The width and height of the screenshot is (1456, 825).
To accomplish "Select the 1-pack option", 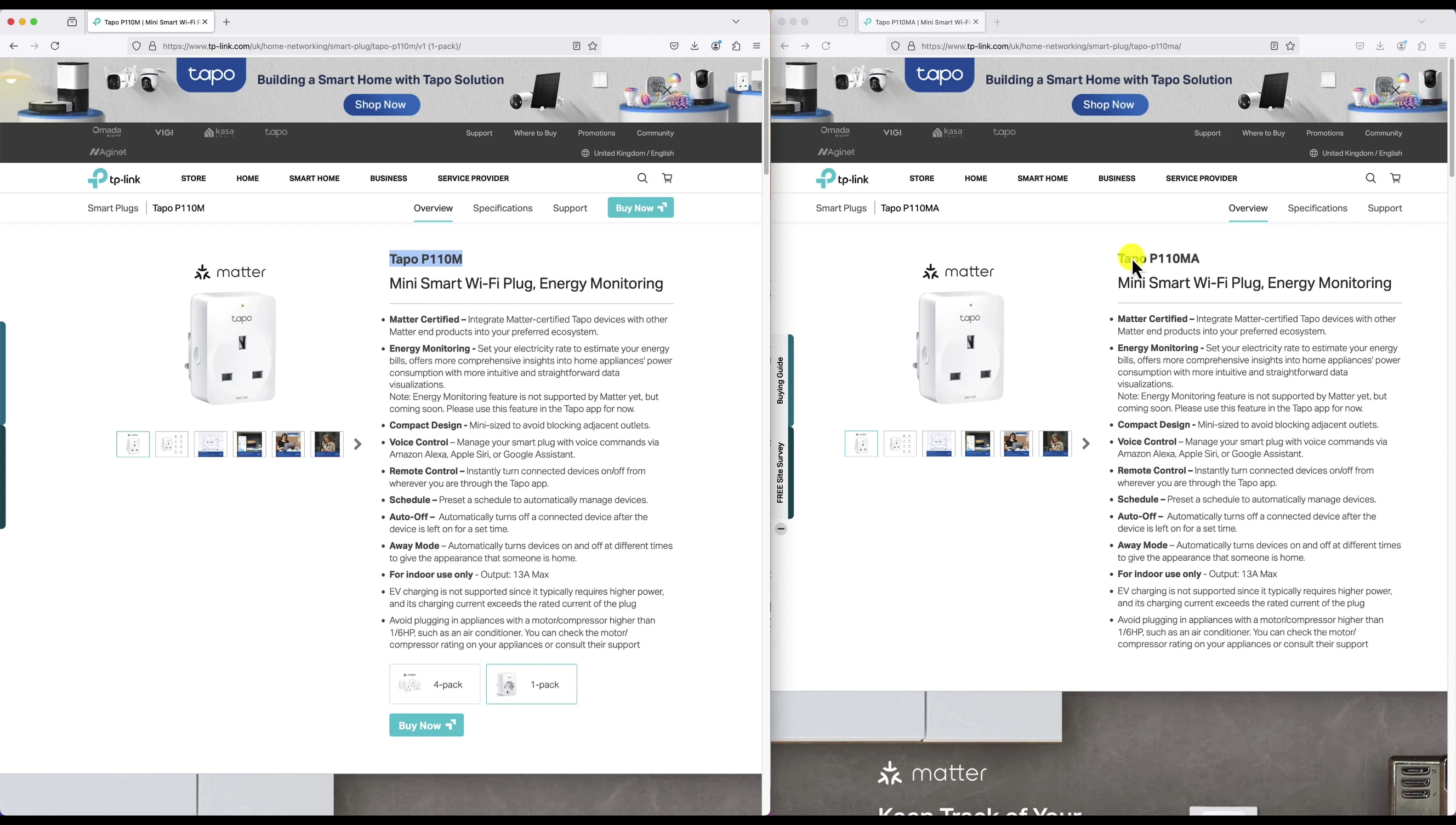I will point(531,684).
